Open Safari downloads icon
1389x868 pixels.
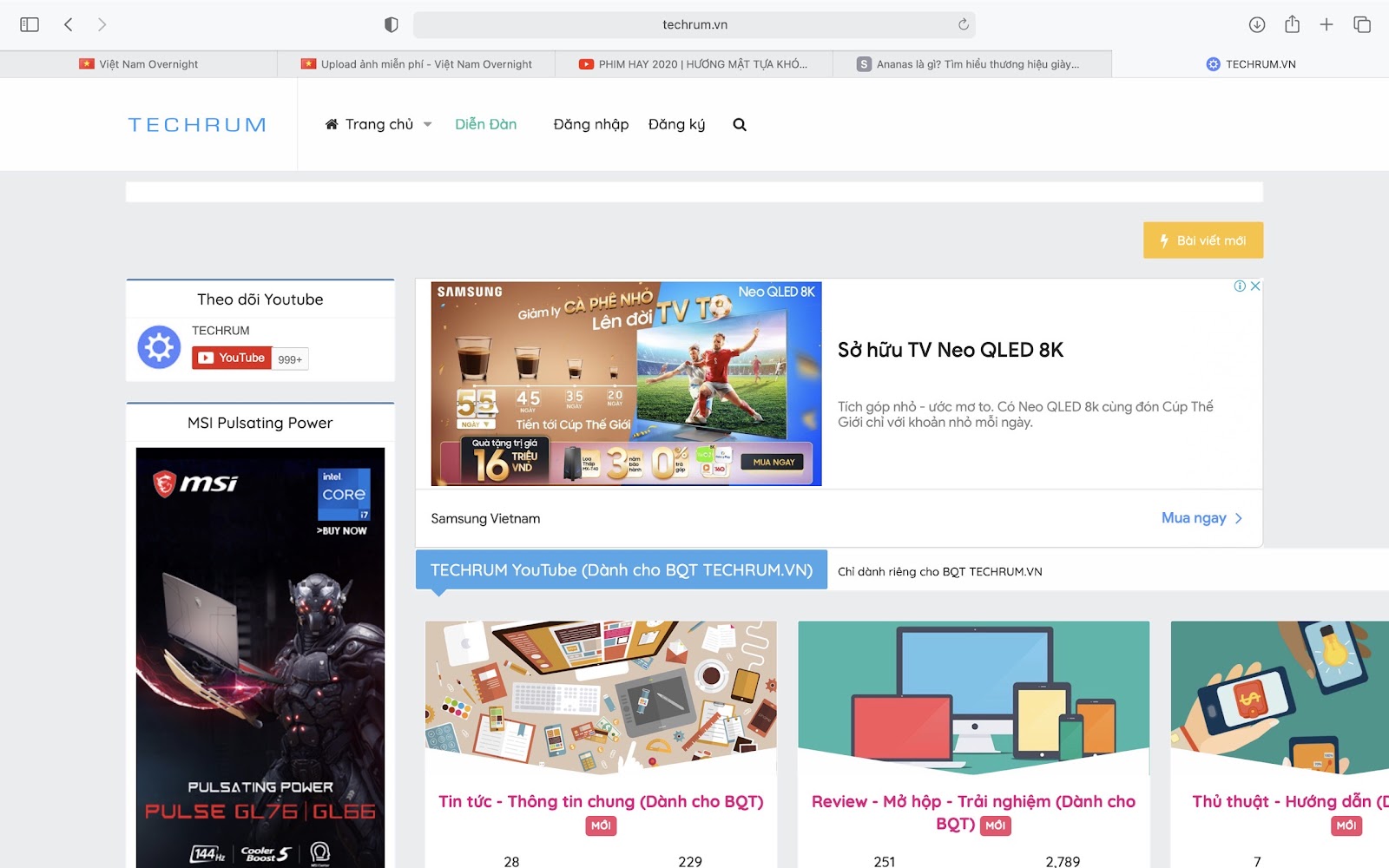(1256, 24)
